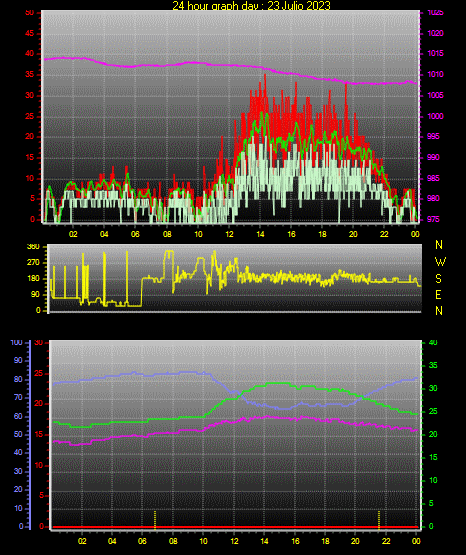This screenshot has width=466, height=555.
Task: Click the E wind direction label
Action: pos(438,294)
